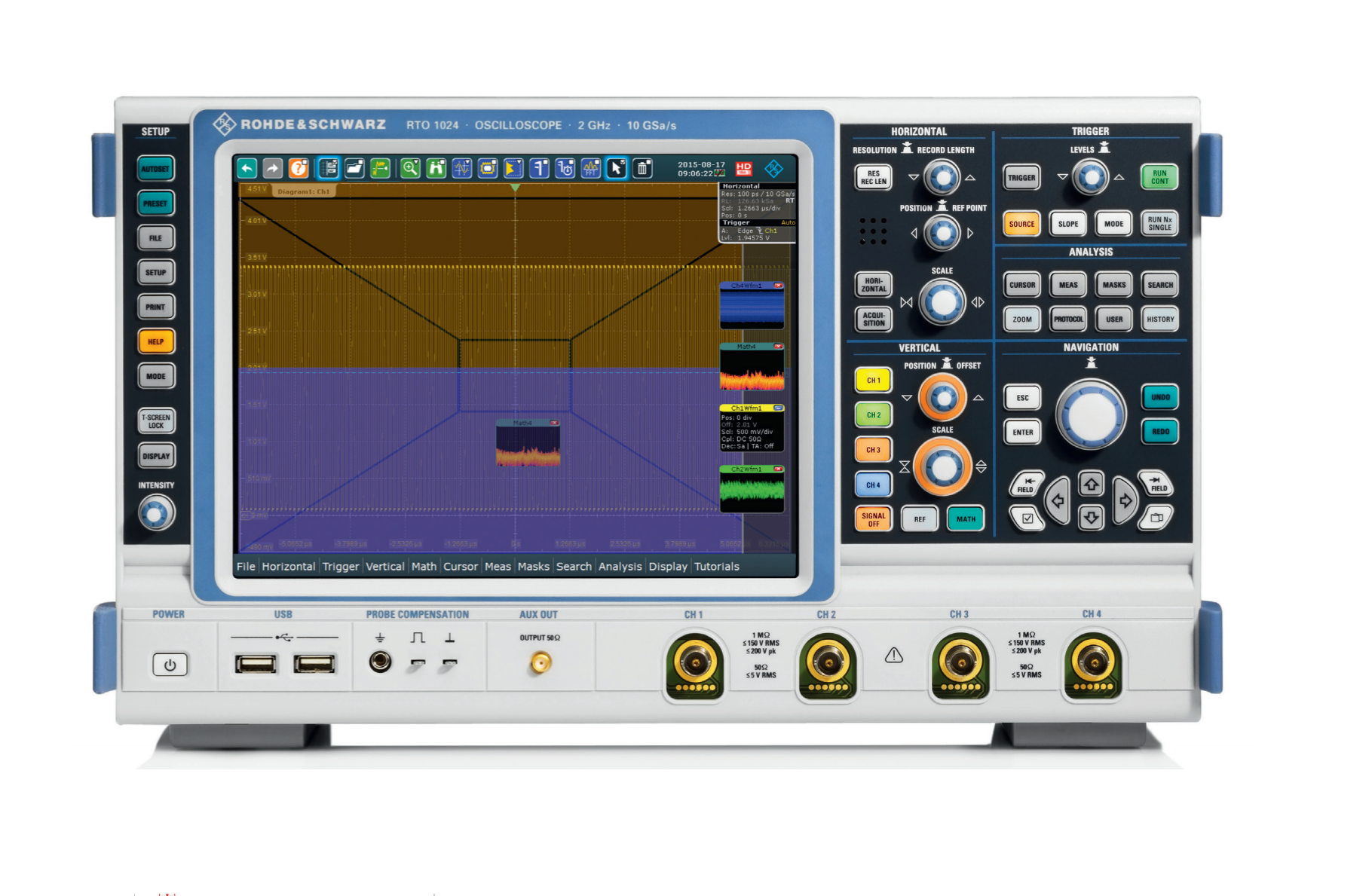The height and width of the screenshot is (896, 1372).
Task: Tap the red HD mode indicator
Action: click(744, 168)
